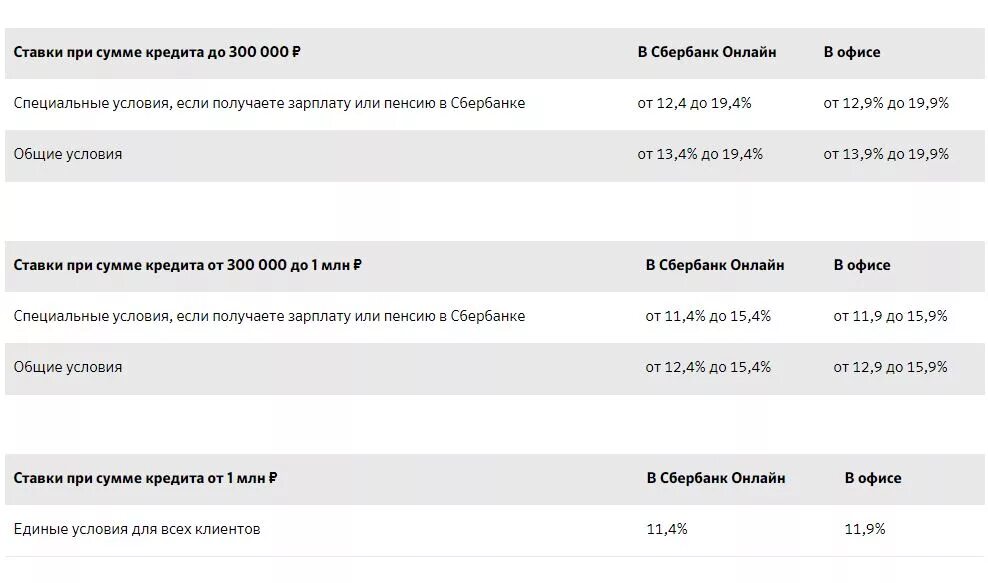This screenshot has height=583, width=988.
Task: Select the "от 12,4% до 15,4%" online rate
Action: (708, 367)
